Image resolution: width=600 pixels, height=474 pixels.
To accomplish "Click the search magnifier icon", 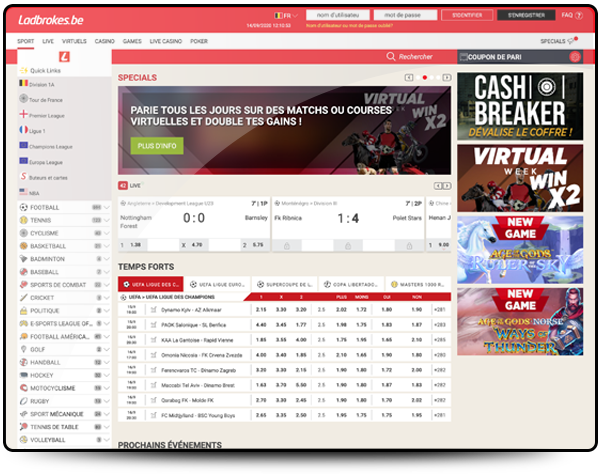I will [390, 57].
